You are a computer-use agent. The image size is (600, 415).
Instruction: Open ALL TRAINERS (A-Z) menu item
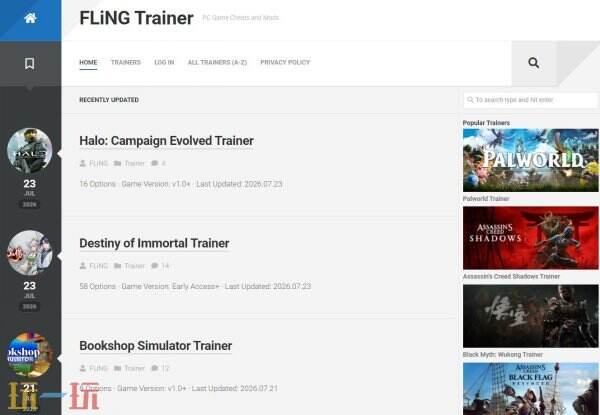pyautogui.click(x=217, y=62)
